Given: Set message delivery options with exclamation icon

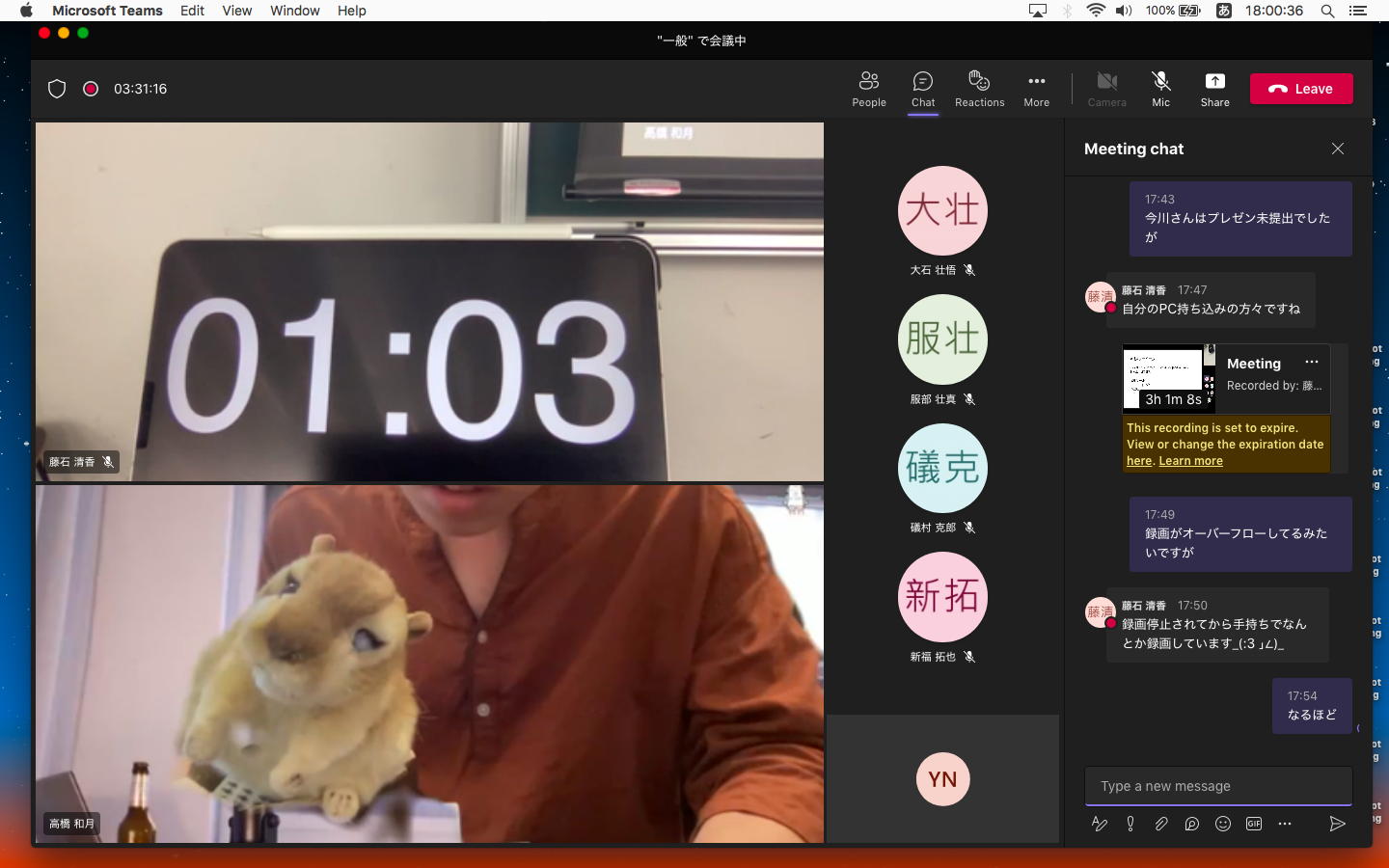Looking at the screenshot, I should click(x=1130, y=824).
